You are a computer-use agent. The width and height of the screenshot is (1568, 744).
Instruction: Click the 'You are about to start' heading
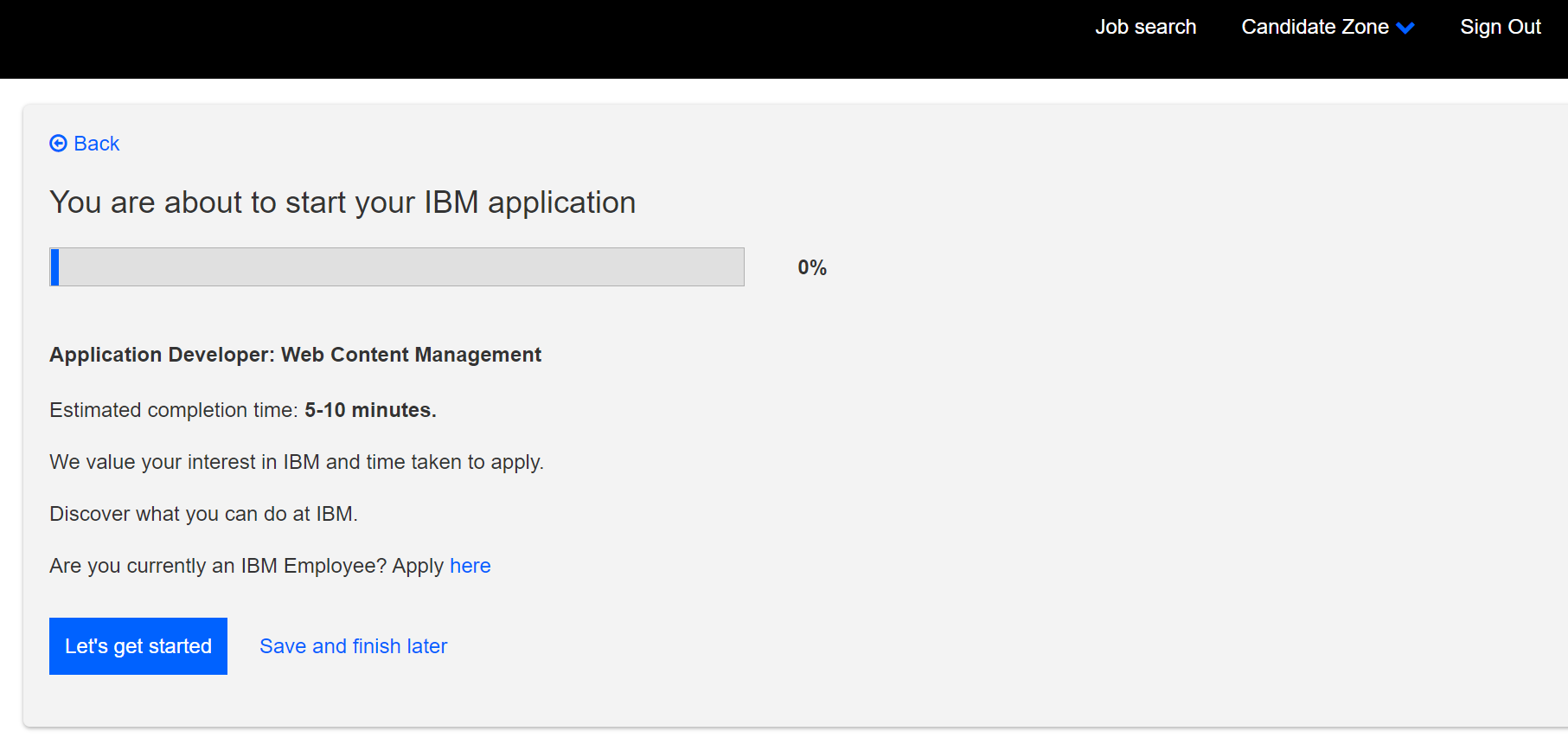pos(342,202)
